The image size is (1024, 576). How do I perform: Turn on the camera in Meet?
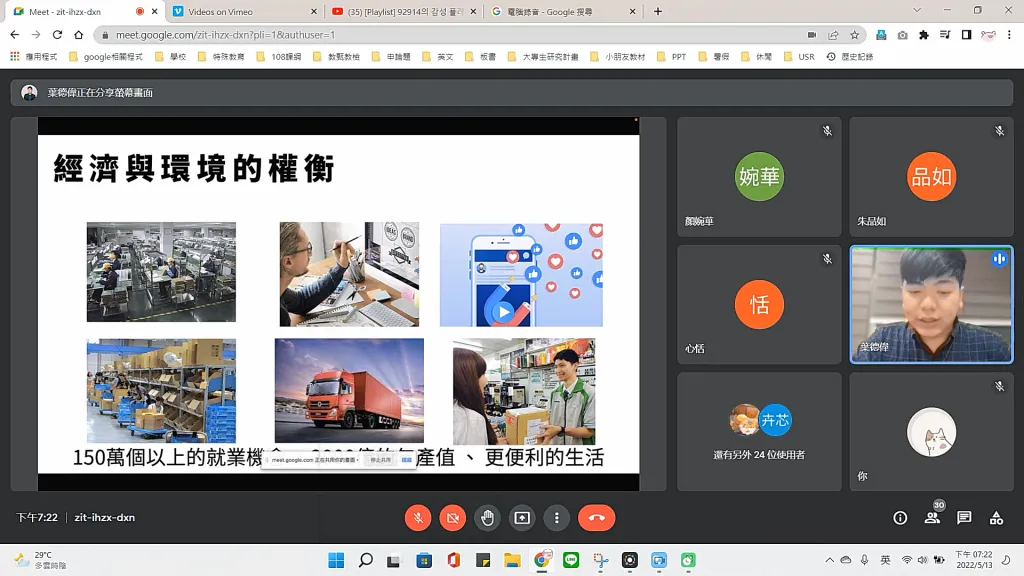[x=453, y=517]
